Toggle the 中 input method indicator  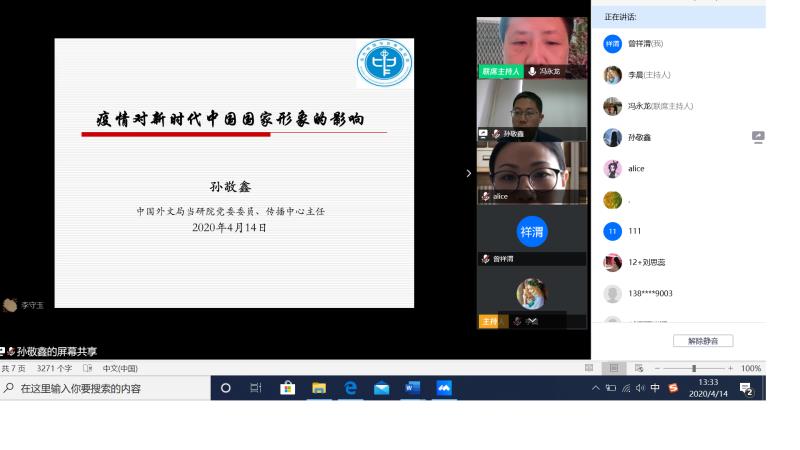point(655,388)
